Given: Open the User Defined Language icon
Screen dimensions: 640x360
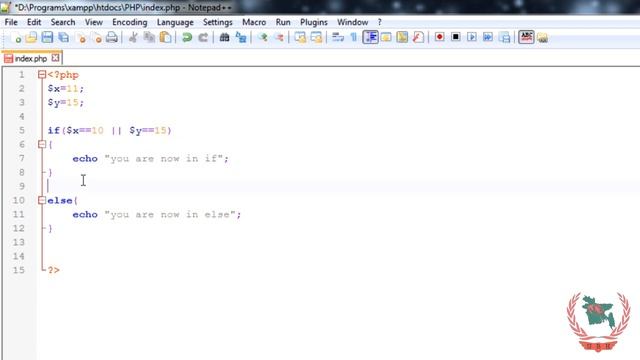Looking at the screenshot, I should 386,38.
